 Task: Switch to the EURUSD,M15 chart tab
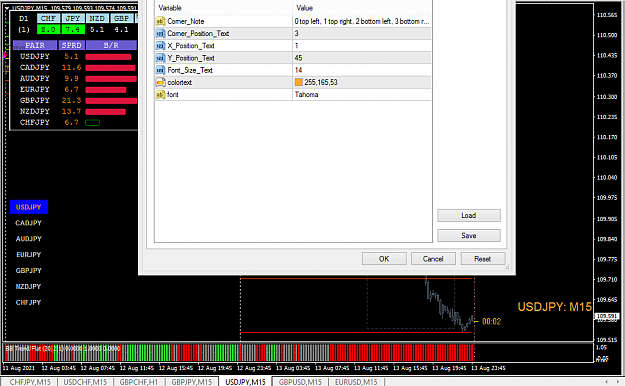[356, 382]
